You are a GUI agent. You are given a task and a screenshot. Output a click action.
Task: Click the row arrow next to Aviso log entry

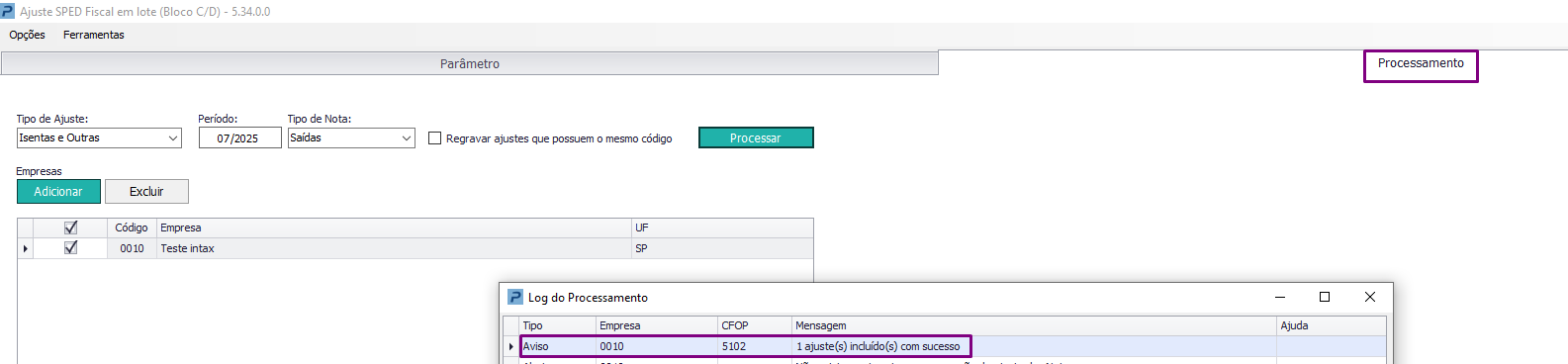tap(511, 346)
